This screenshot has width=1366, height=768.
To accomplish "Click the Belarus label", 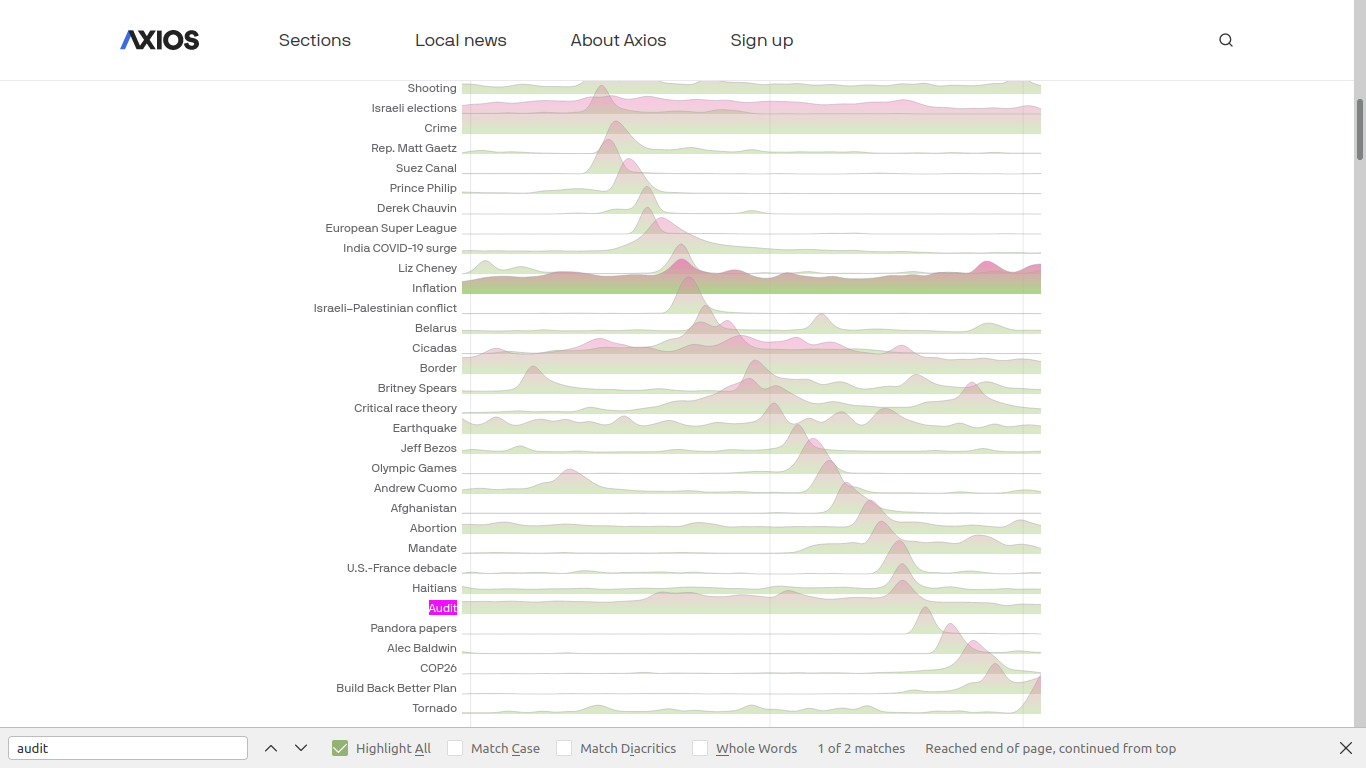I will 436,328.
